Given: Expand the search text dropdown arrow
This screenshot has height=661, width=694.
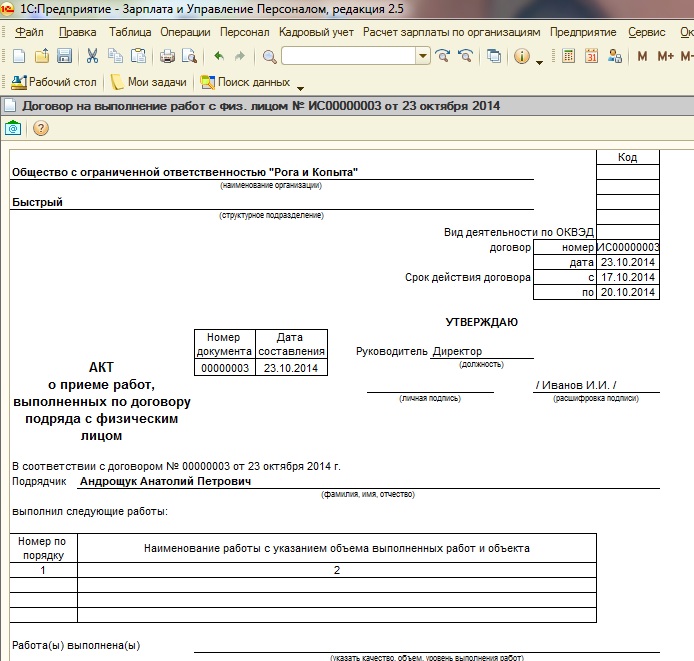Looking at the screenshot, I should pyautogui.click(x=423, y=56).
